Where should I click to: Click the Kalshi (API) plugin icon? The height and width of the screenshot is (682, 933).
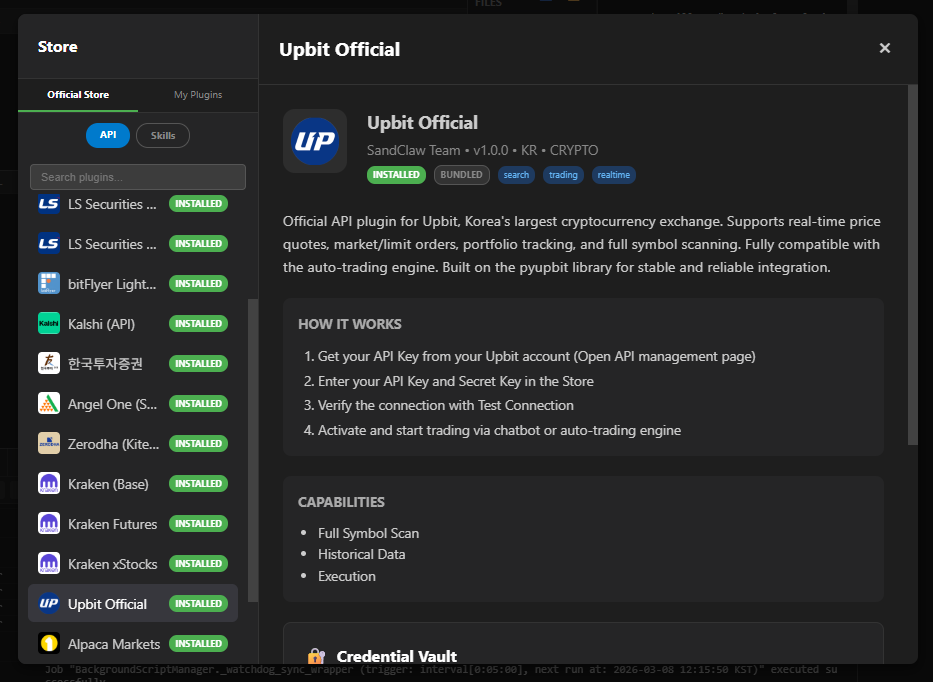coord(49,323)
